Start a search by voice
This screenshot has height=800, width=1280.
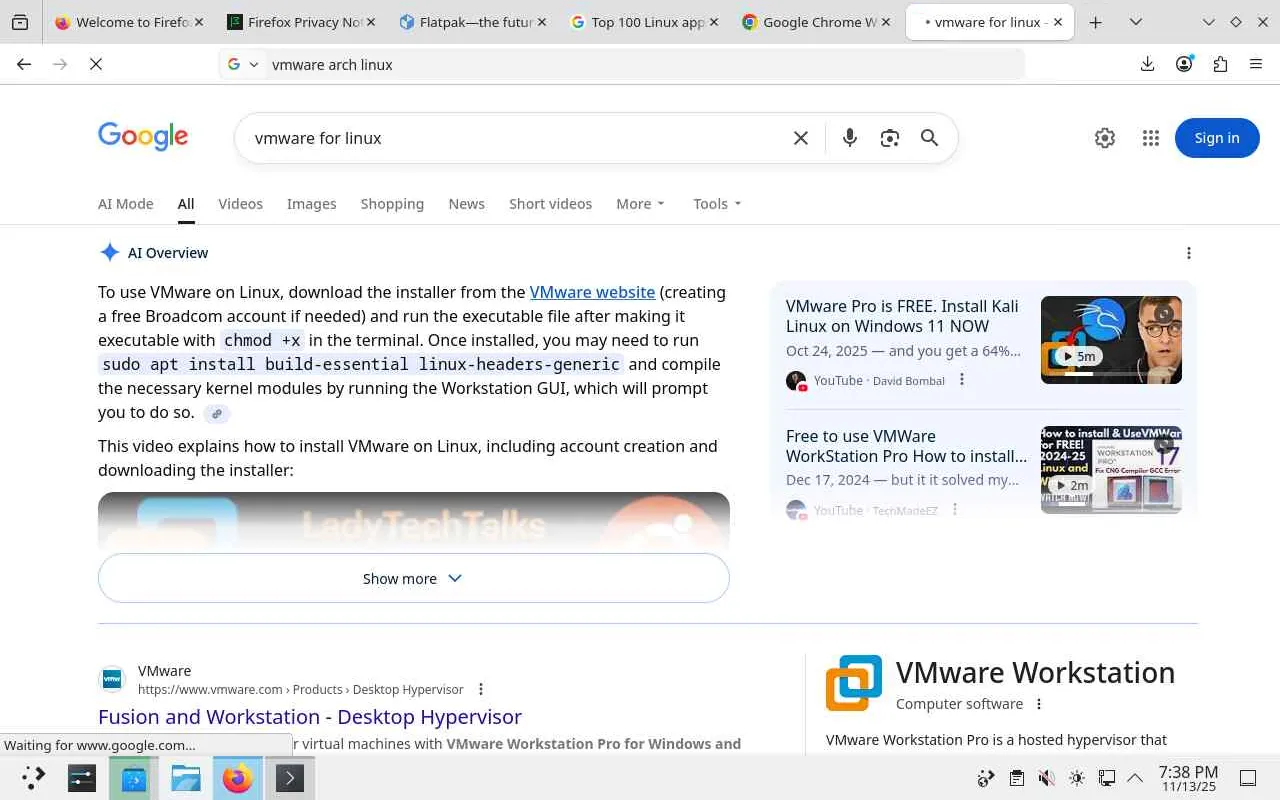point(849,138)
